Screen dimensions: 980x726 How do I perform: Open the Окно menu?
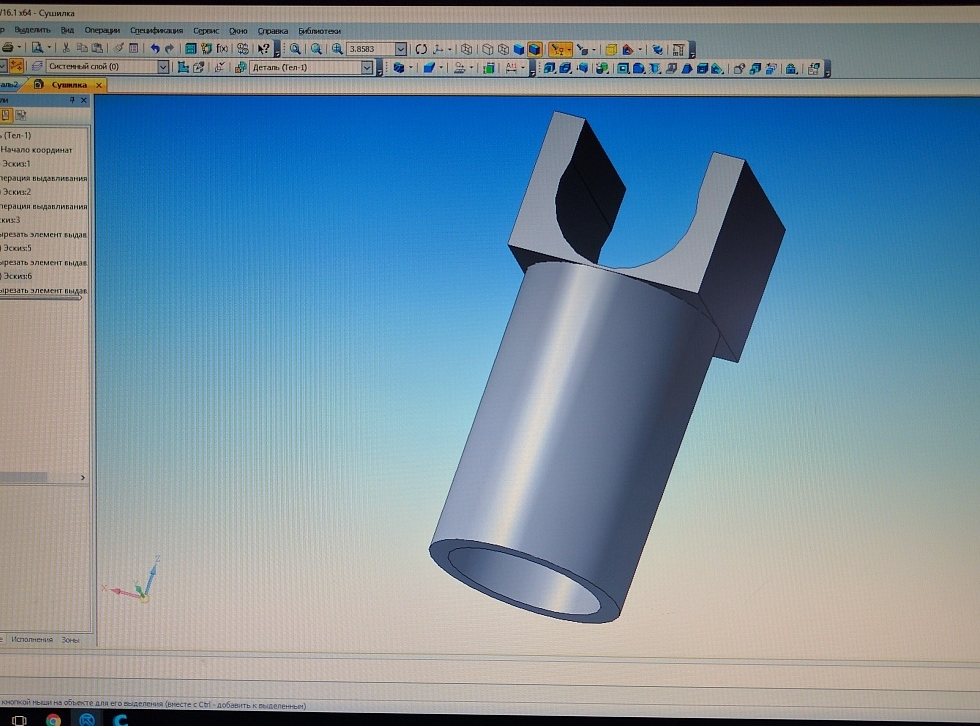[238, 31]
